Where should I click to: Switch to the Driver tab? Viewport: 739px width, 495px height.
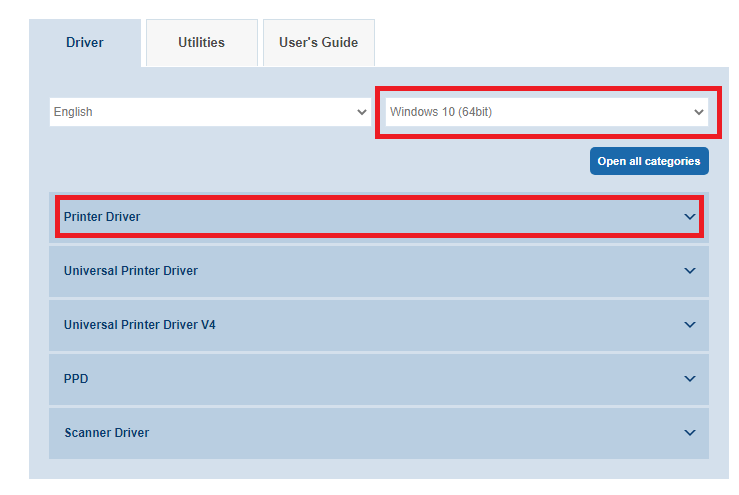(x=85, y=43)
